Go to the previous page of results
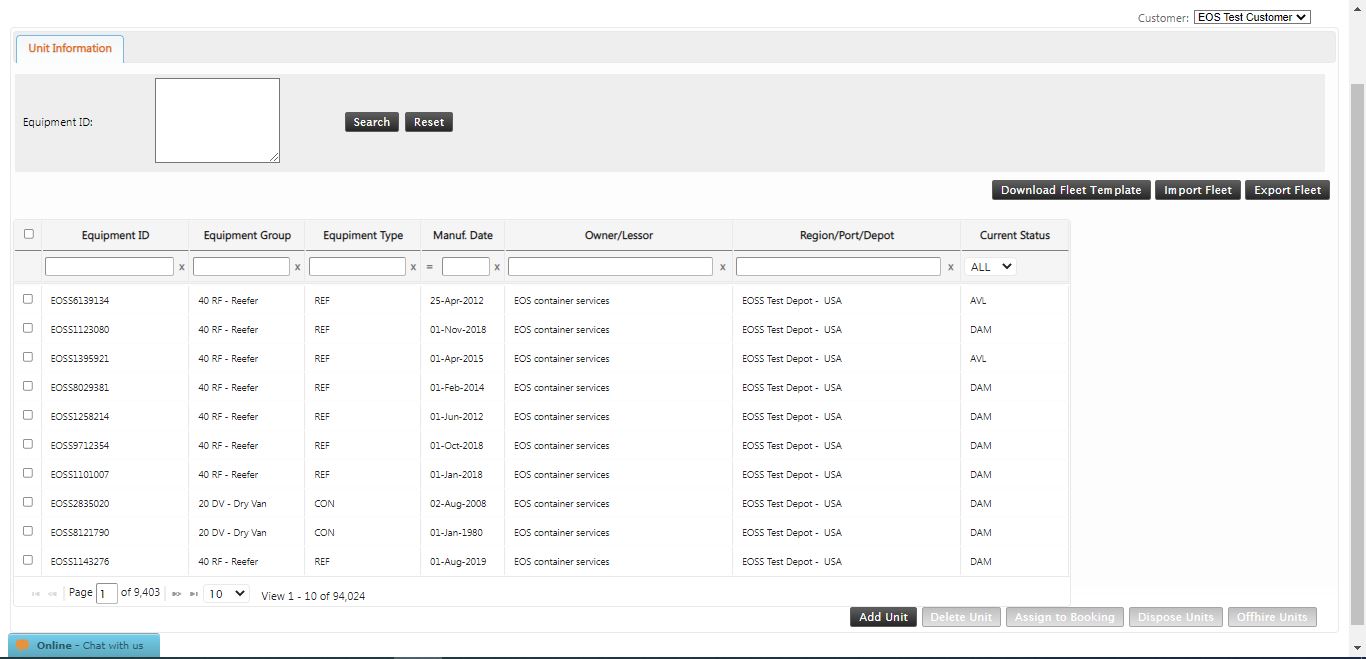The image size is (1366, 659). coord(51,592)
